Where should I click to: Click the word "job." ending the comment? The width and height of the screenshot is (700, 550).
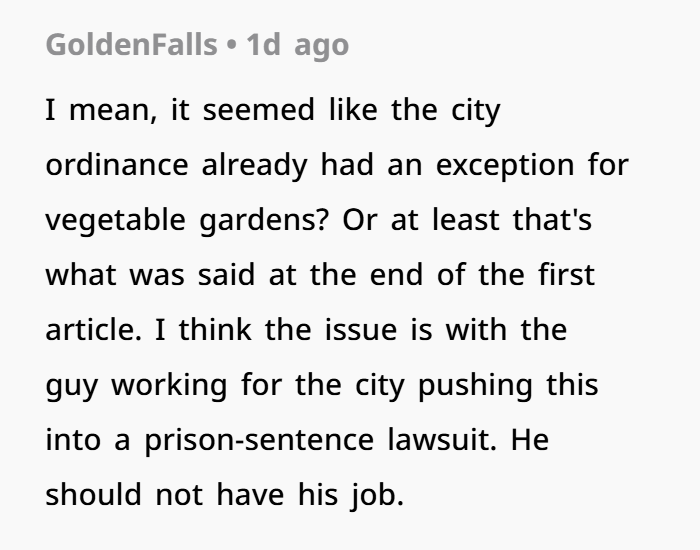point(377,495)
